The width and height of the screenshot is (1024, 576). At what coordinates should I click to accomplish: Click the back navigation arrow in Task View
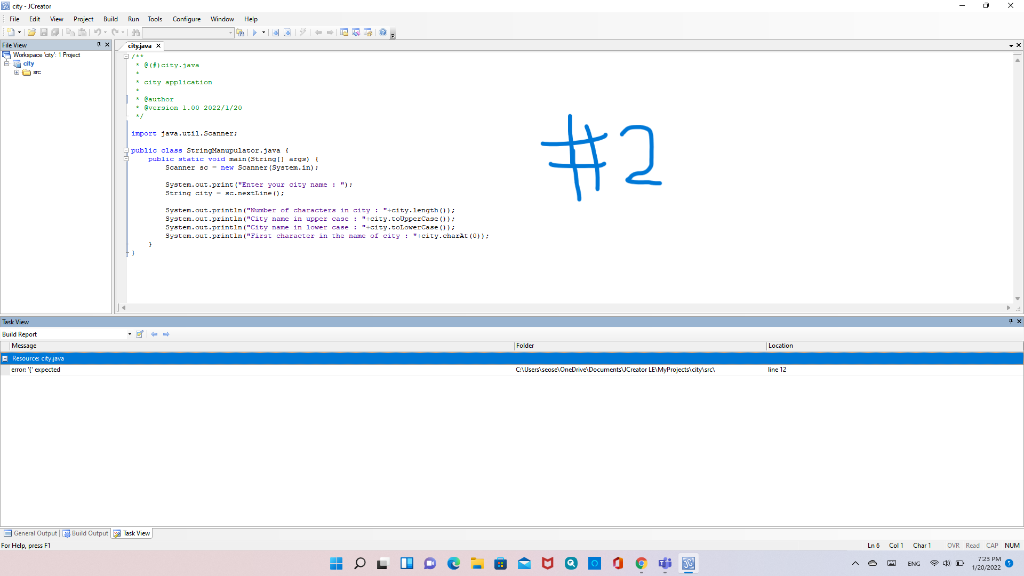point(154,334)
